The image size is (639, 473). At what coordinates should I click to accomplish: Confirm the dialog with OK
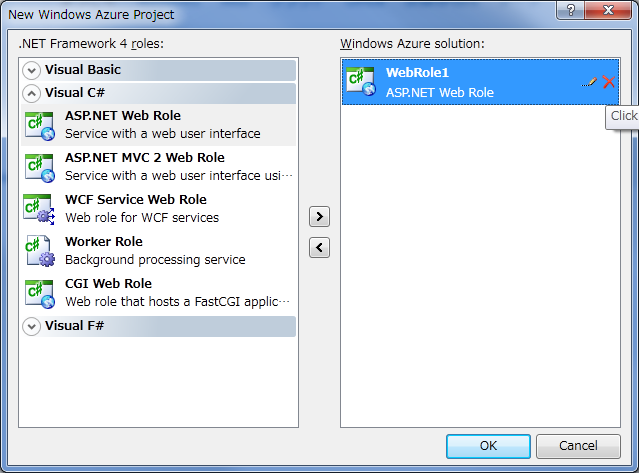coord(488,446)
